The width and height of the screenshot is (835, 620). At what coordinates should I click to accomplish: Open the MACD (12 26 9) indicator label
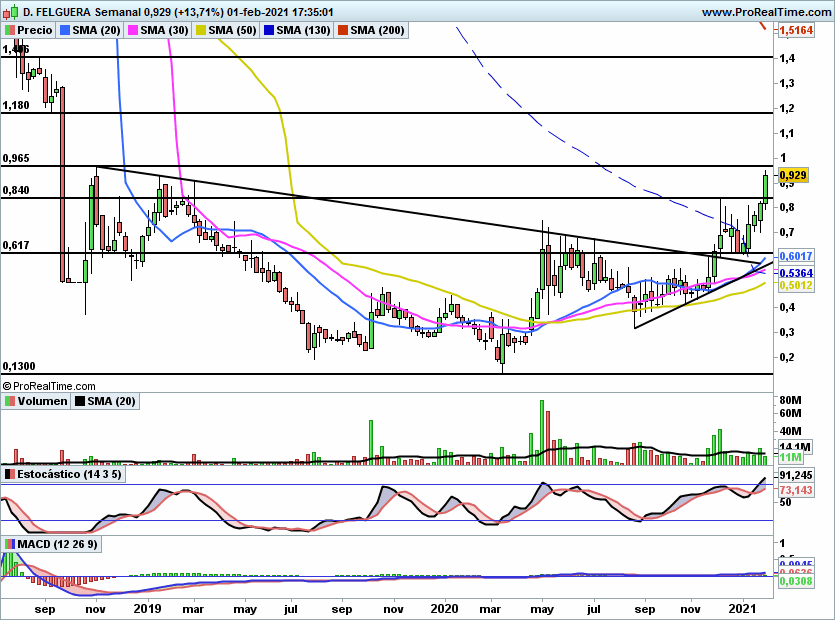click(x=52, y=544)
